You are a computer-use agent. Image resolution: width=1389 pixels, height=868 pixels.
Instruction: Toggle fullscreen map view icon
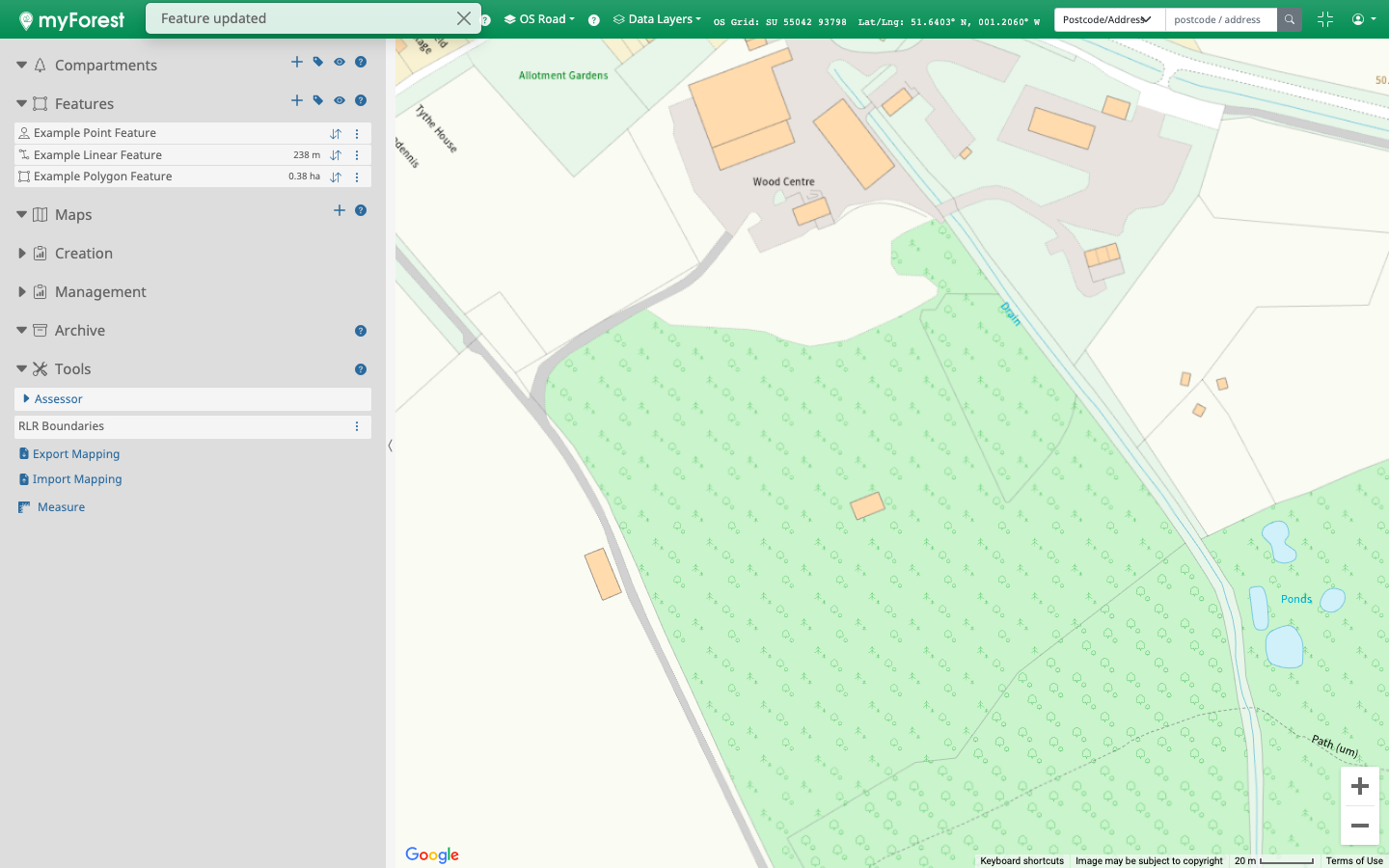(1325, 19)
